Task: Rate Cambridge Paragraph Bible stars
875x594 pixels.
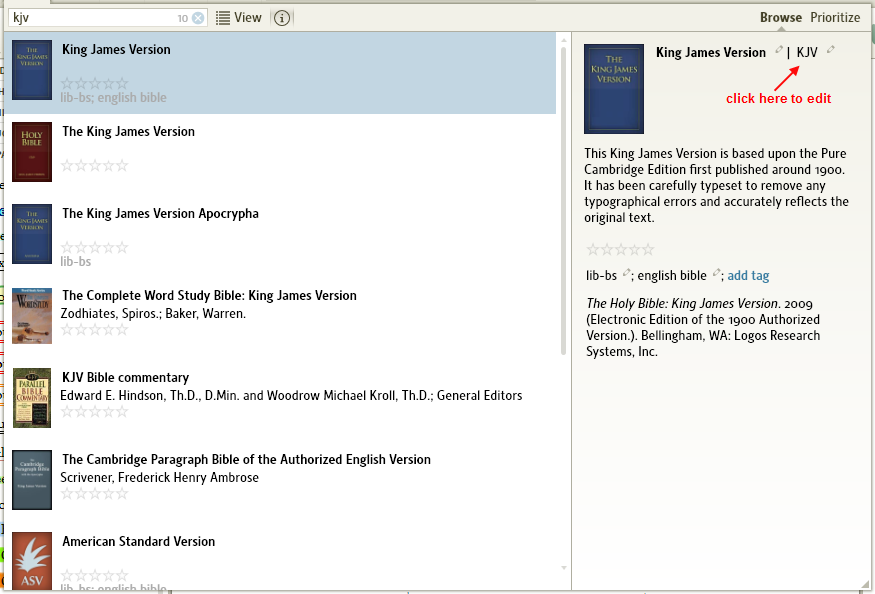Action: click(x=94, y=494)
